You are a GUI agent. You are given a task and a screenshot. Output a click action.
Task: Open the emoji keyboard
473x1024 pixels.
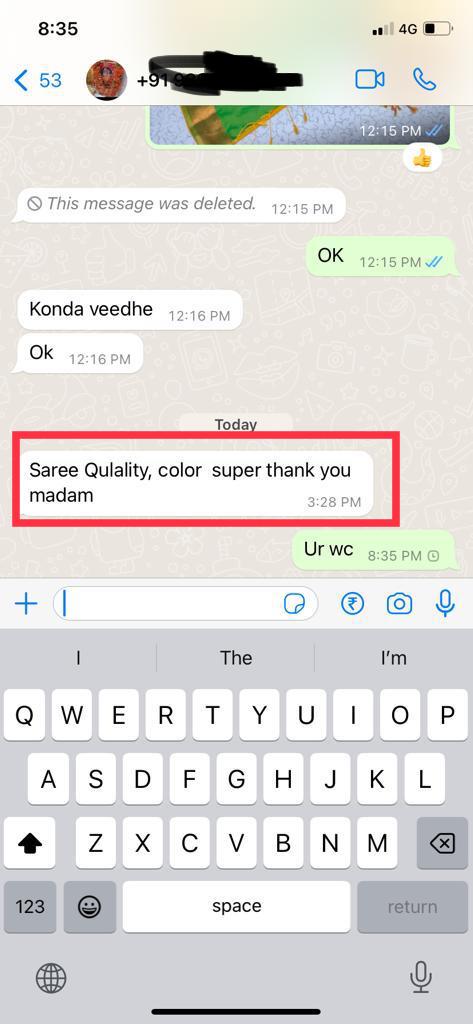point(88,906)
